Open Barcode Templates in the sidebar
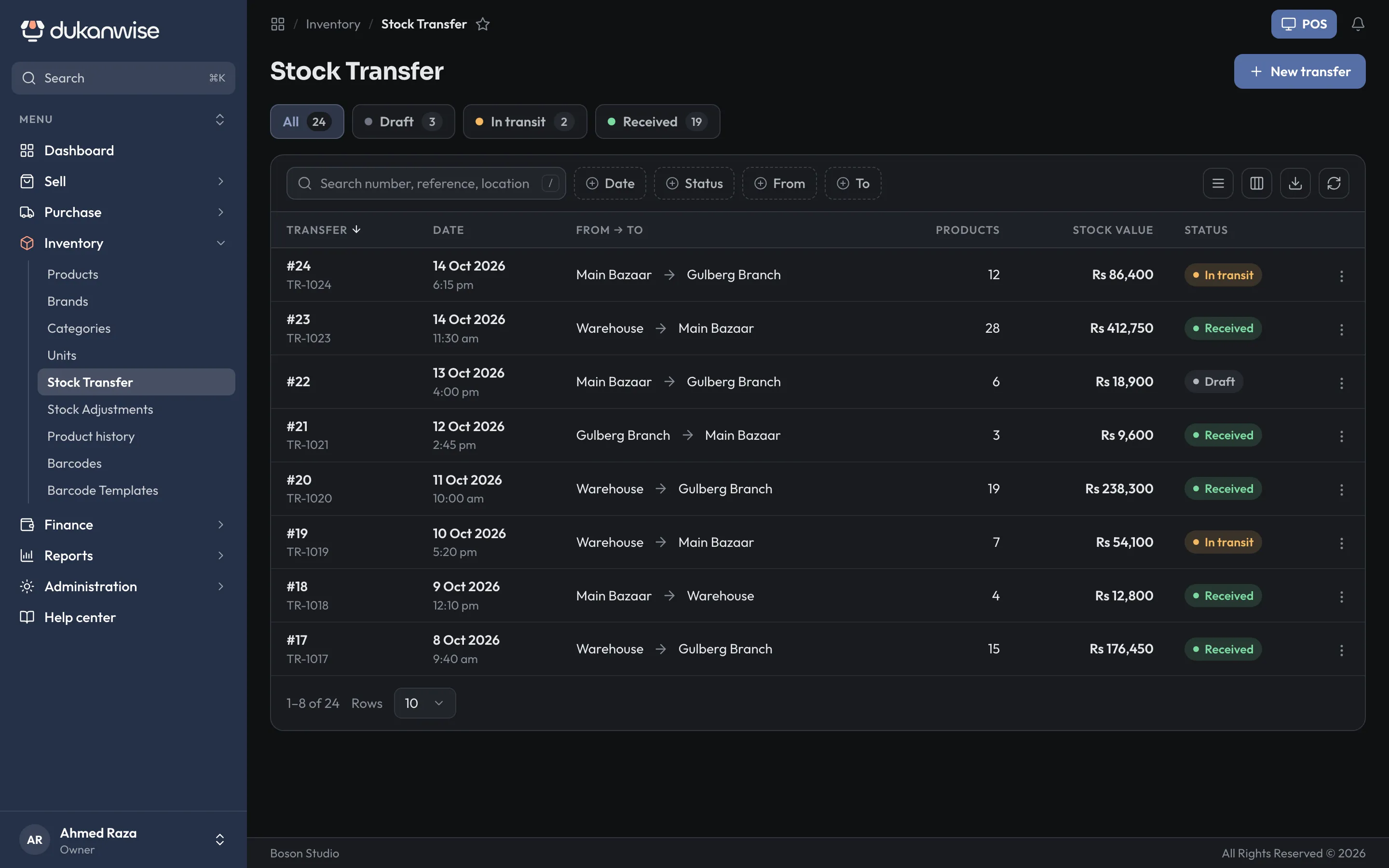 coord(136,490)
